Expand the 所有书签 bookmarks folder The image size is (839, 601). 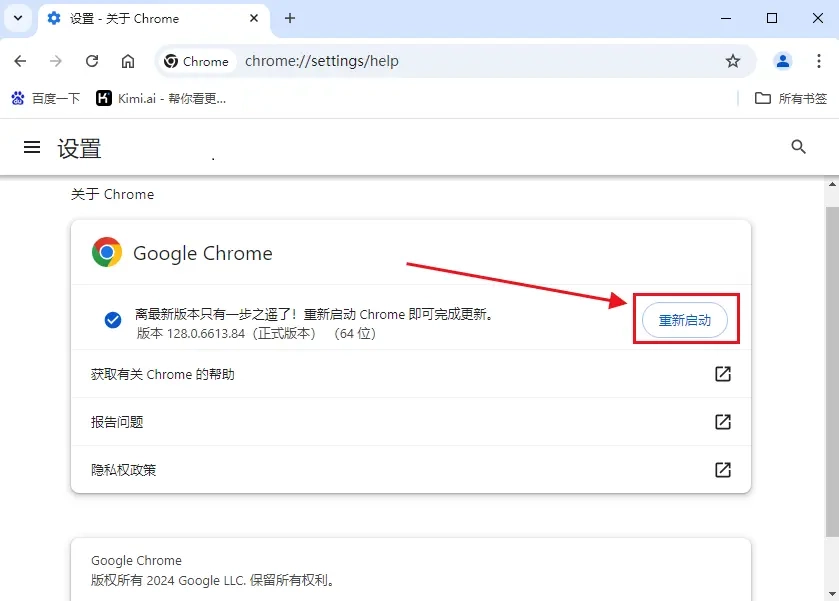click(791, 98)
